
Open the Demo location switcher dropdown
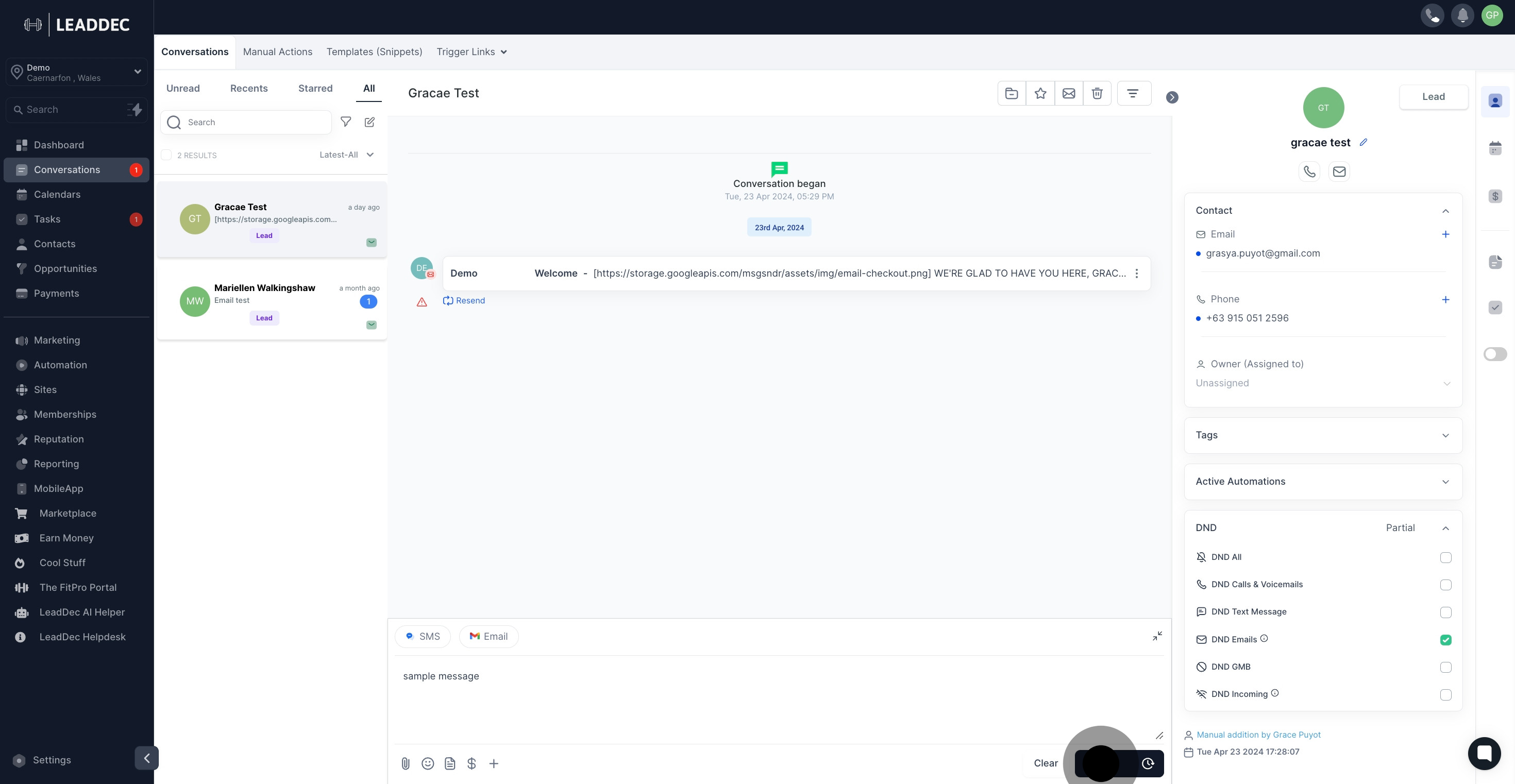76,72
